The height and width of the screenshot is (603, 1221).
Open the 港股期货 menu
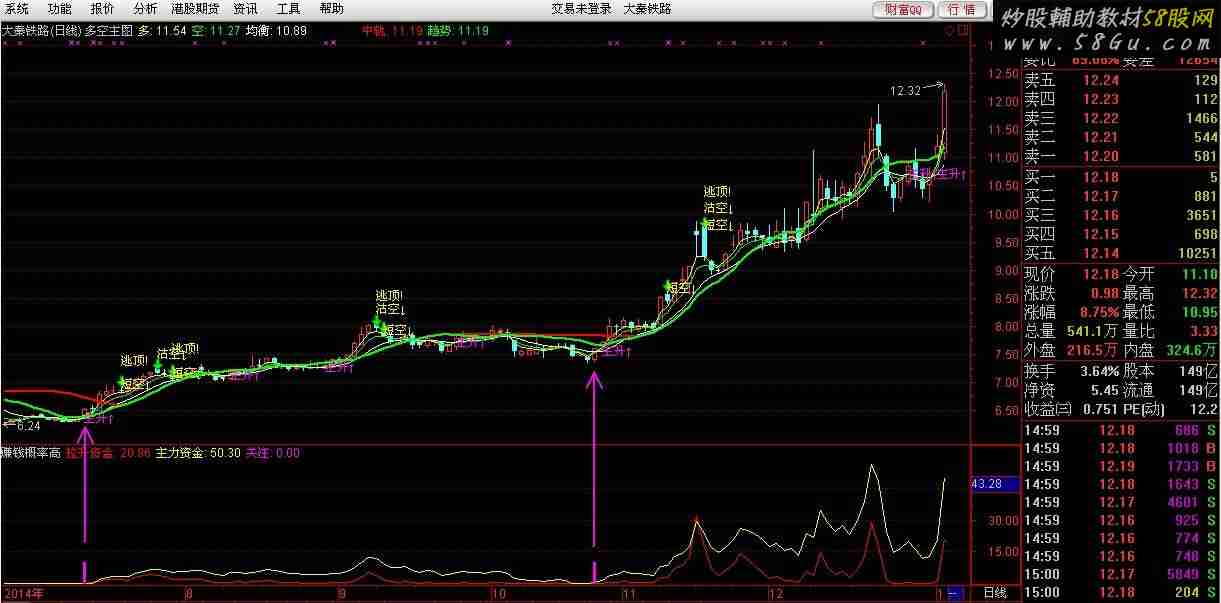point(195,9)
